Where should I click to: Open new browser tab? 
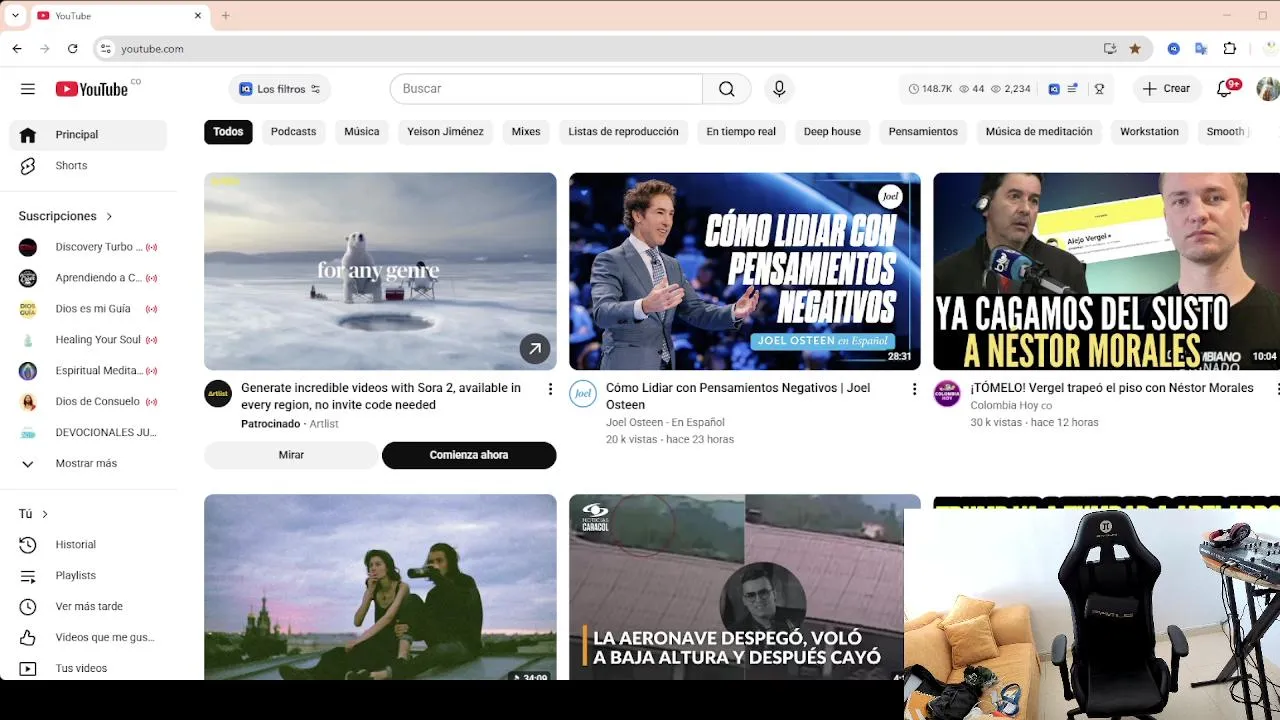[x=226, y=16]
